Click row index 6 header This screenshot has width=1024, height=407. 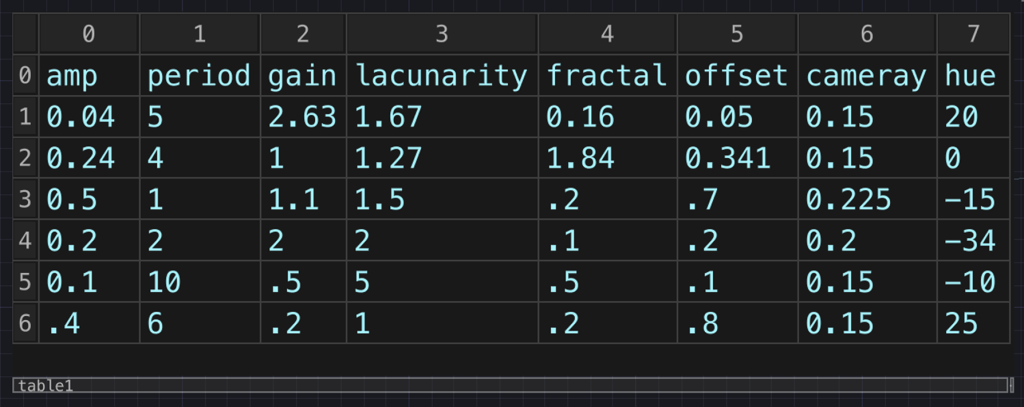tap(25, 323)
